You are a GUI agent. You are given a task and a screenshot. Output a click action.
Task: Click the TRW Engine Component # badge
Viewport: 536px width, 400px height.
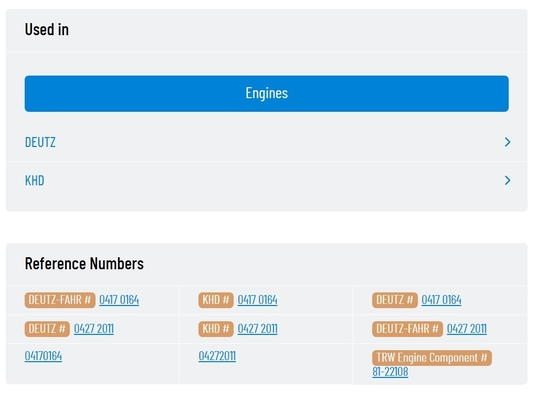(432, 358)
